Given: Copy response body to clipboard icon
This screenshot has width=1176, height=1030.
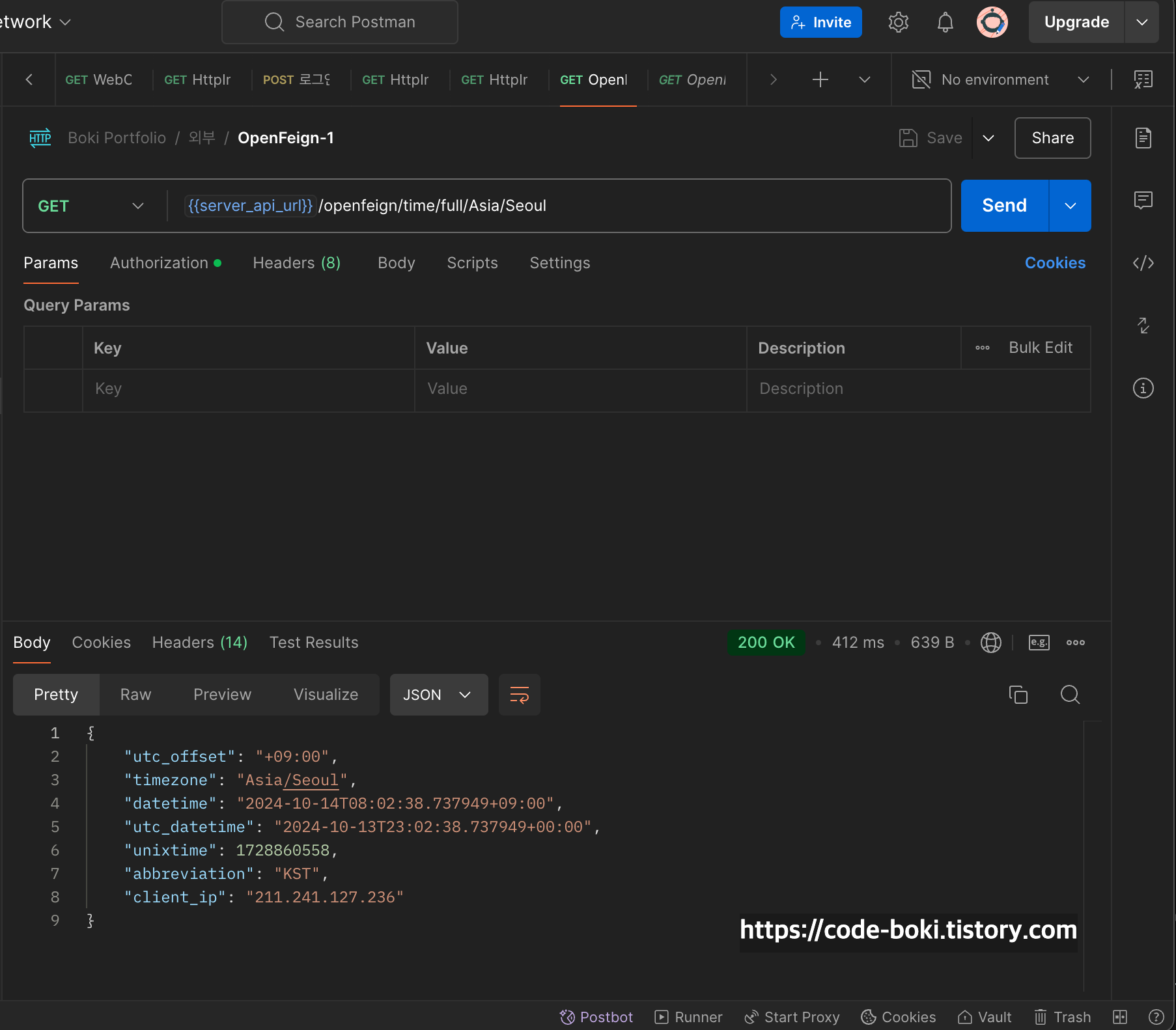Looking at the screenshot, I should pos(1018,695).
